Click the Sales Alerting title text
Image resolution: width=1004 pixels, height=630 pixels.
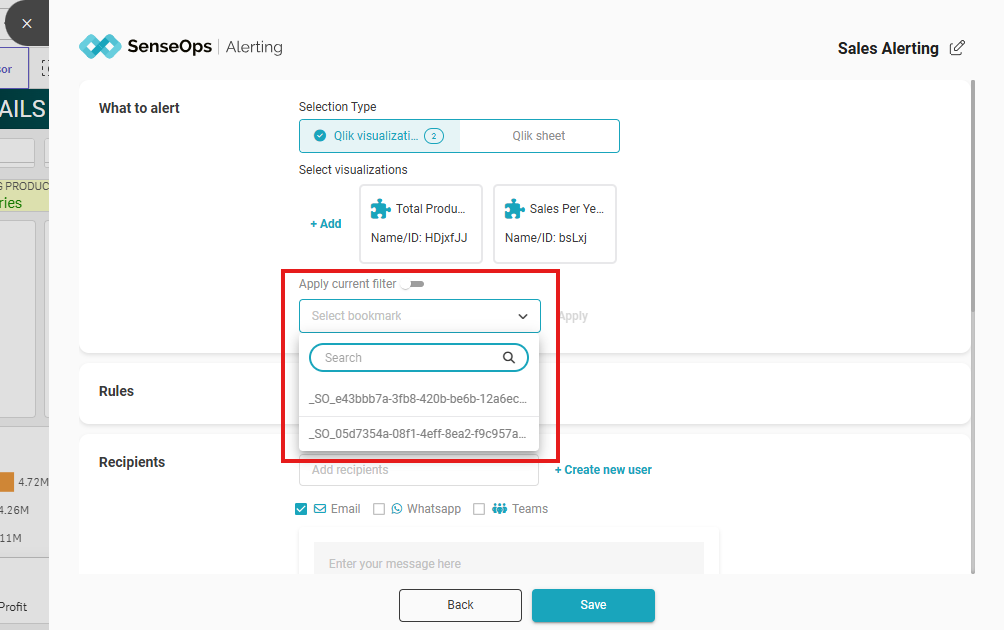tap(888, 48)
